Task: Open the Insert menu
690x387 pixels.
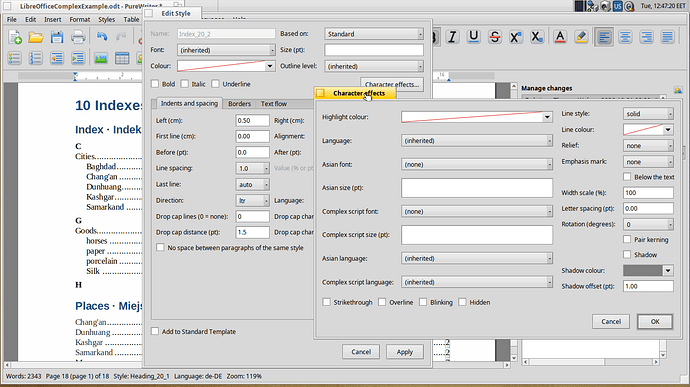Action: (x=53, y=19)
